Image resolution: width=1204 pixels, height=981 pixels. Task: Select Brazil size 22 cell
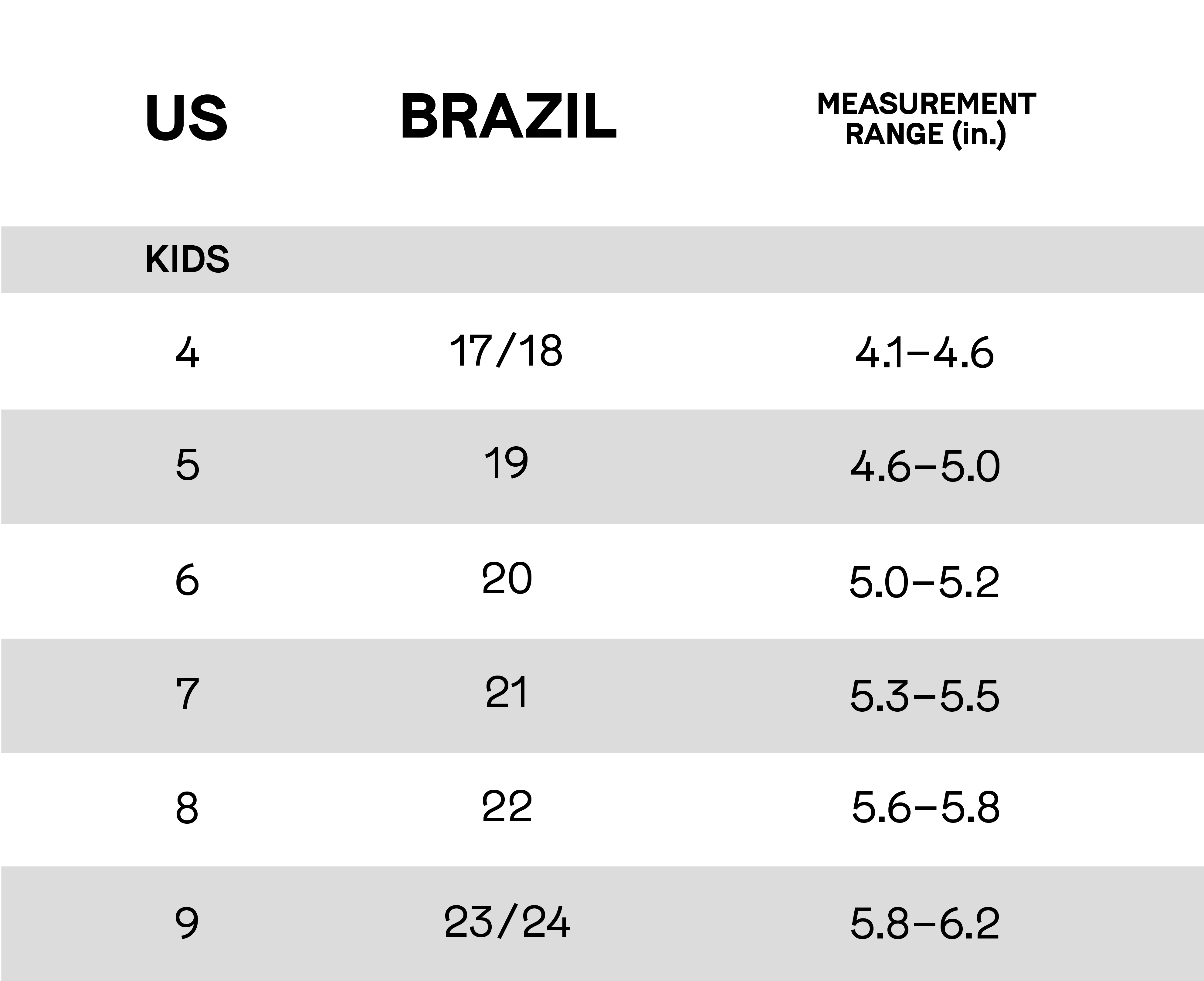(x=507, y=806)
